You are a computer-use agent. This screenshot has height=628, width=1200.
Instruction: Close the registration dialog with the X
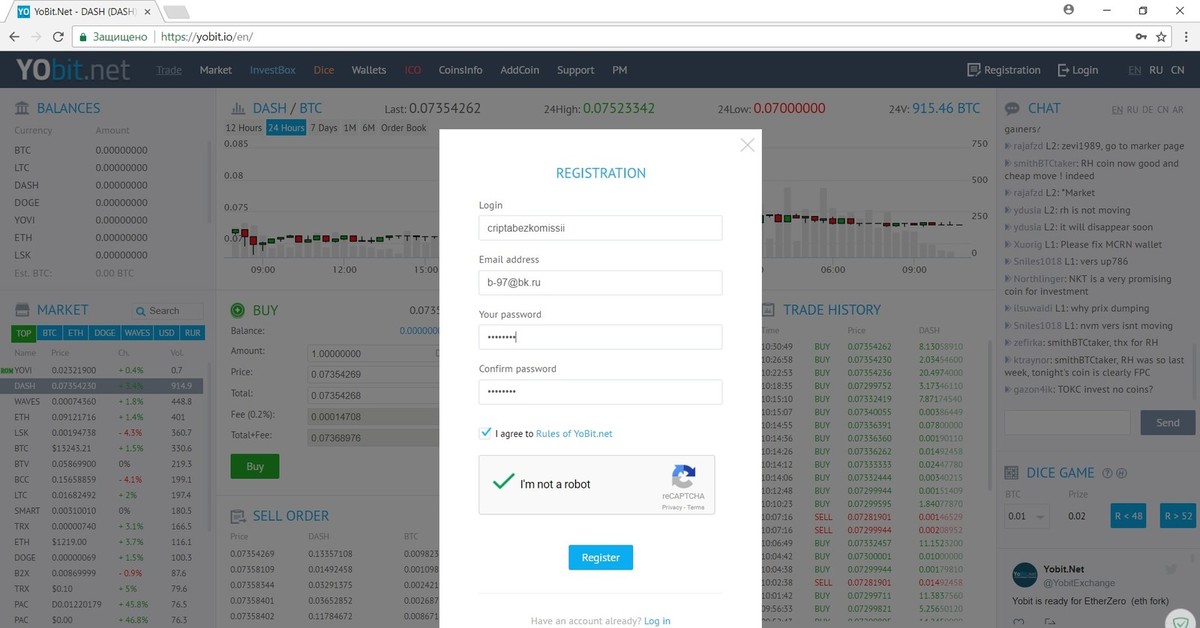[x=747, y=145]
